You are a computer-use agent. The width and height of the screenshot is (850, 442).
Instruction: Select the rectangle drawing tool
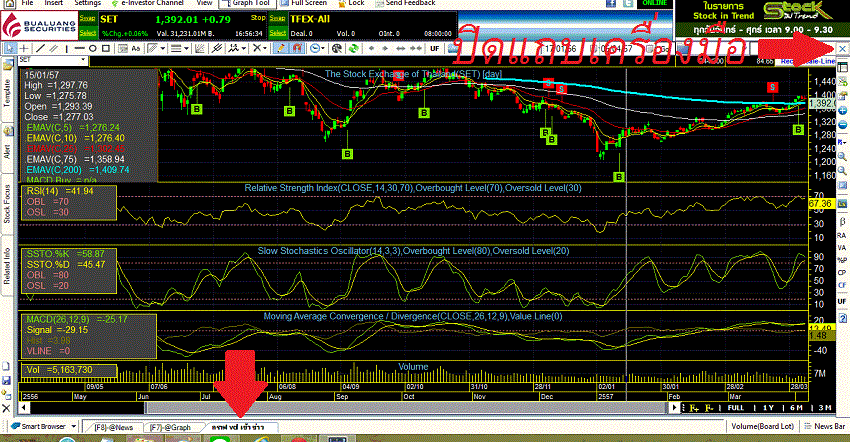(x=106, y=49)
